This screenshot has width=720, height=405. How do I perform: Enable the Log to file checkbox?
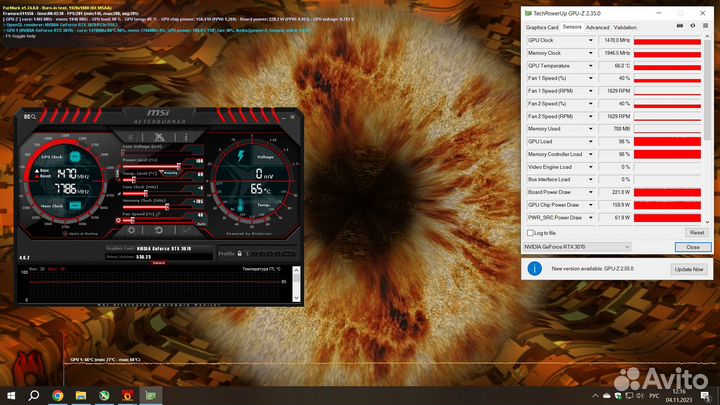tap(530, 233)
